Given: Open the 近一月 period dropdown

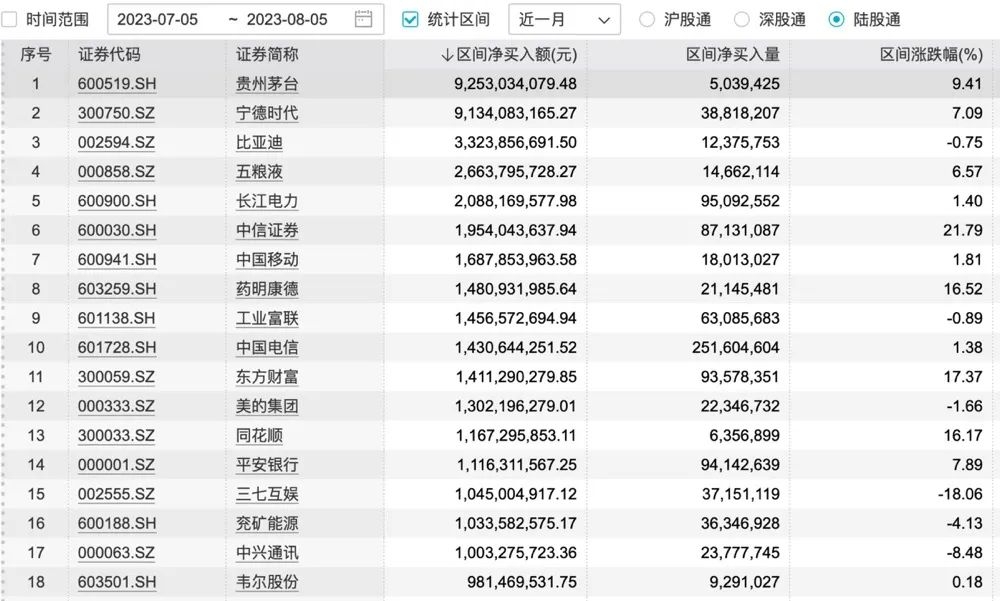Looking at the screenshot, I should pyautogui.click(x=564, y=20).
